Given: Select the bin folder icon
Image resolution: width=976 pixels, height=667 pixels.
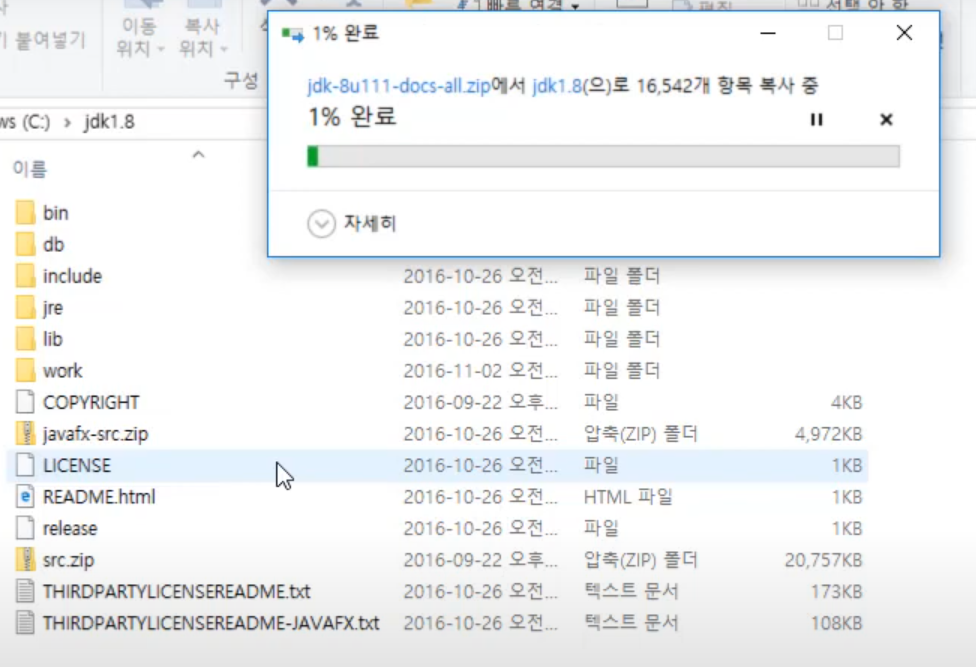Looking at the screenshot, I should [26, 213].
